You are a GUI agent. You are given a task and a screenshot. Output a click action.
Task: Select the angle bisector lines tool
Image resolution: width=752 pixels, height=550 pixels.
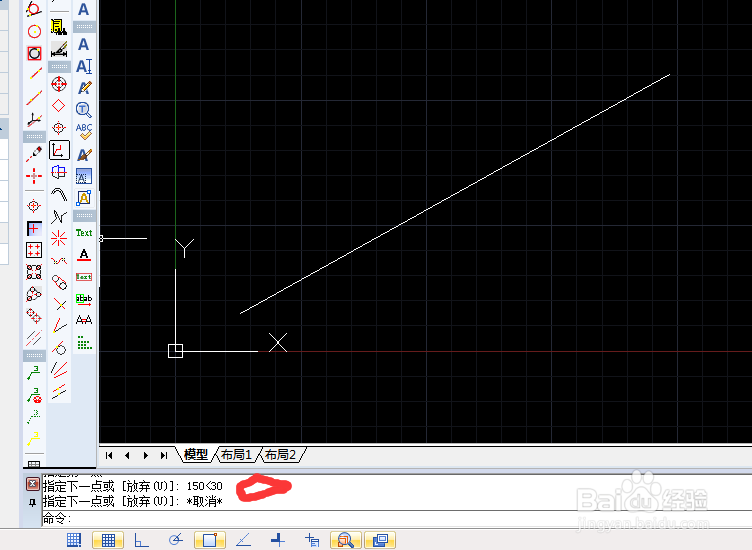[x=59, y=326]
